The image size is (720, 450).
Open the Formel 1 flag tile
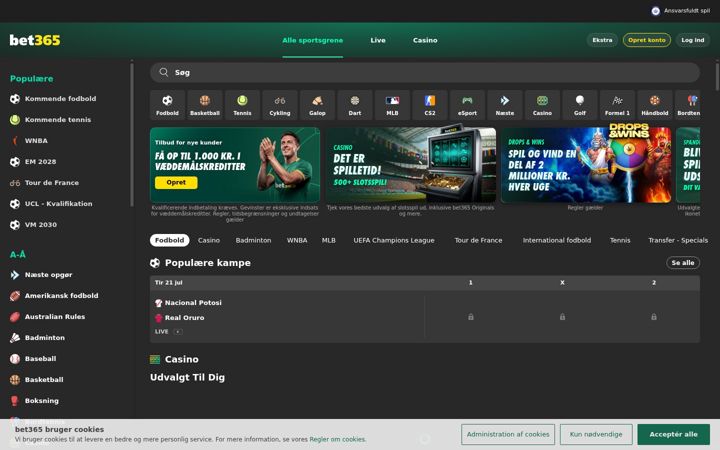617,105
